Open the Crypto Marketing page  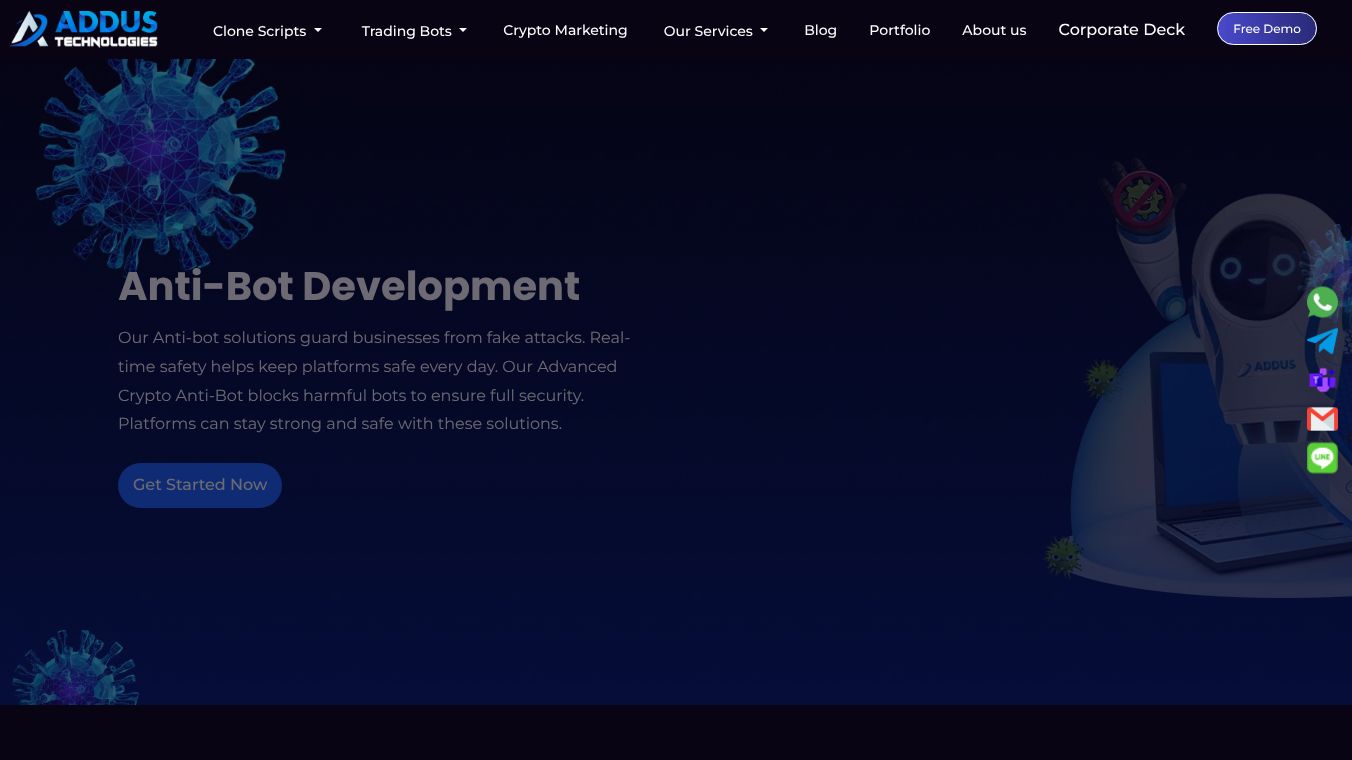(x=565, y=30)
